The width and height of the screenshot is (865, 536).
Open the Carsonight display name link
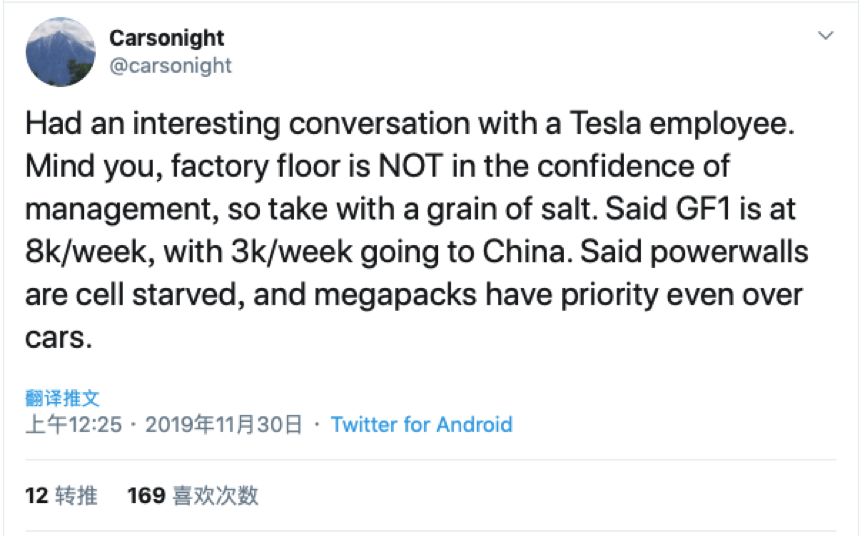166,38
